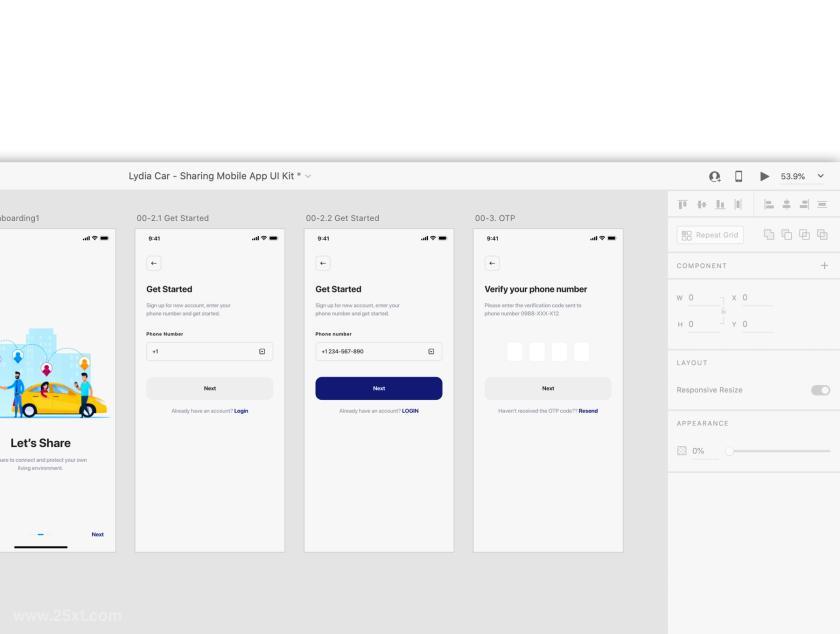Click the Repeat Grid button
The image size is (840, 634).
click(710, 235)
